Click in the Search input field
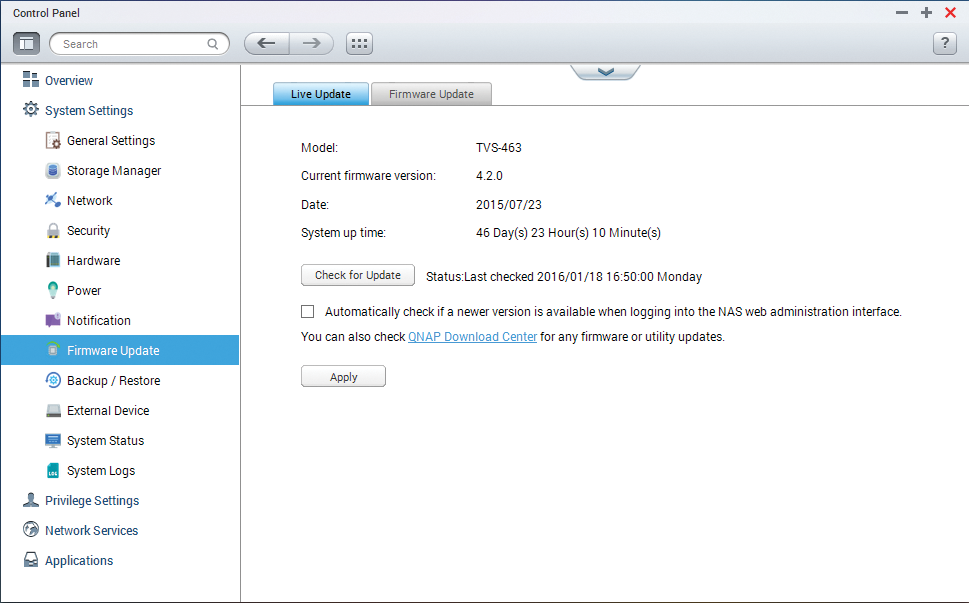This screenshot has height=603, width=969. [x=132, y=44]
